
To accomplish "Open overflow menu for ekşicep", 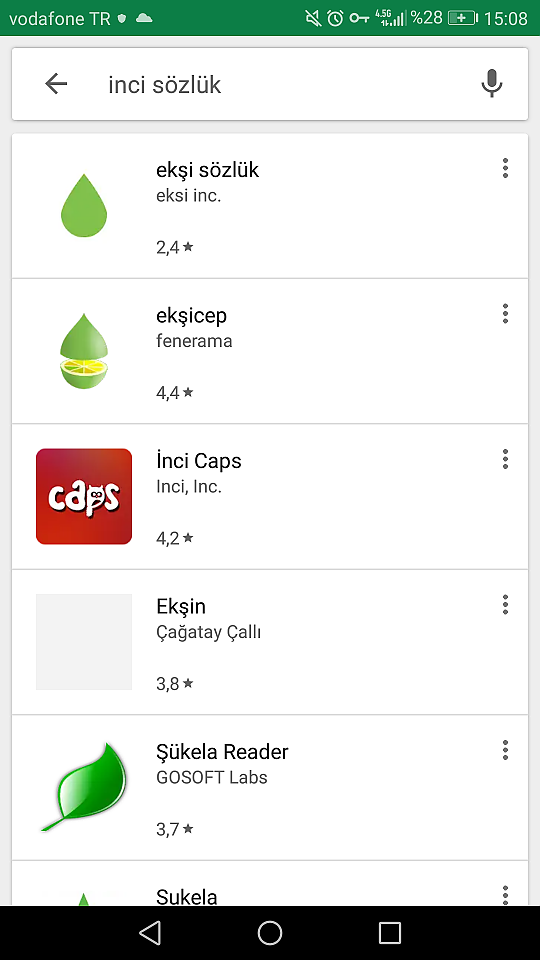I will pos(505,313).
